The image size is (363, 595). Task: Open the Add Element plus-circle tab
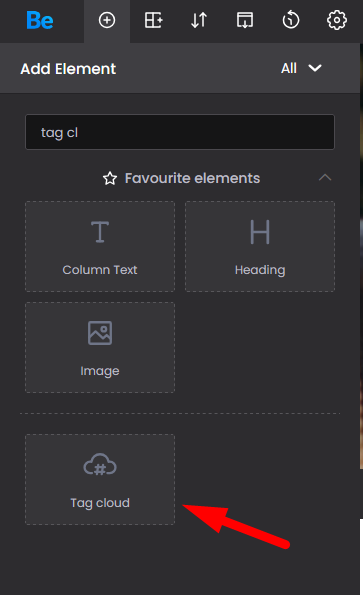[x=107, y=20]
